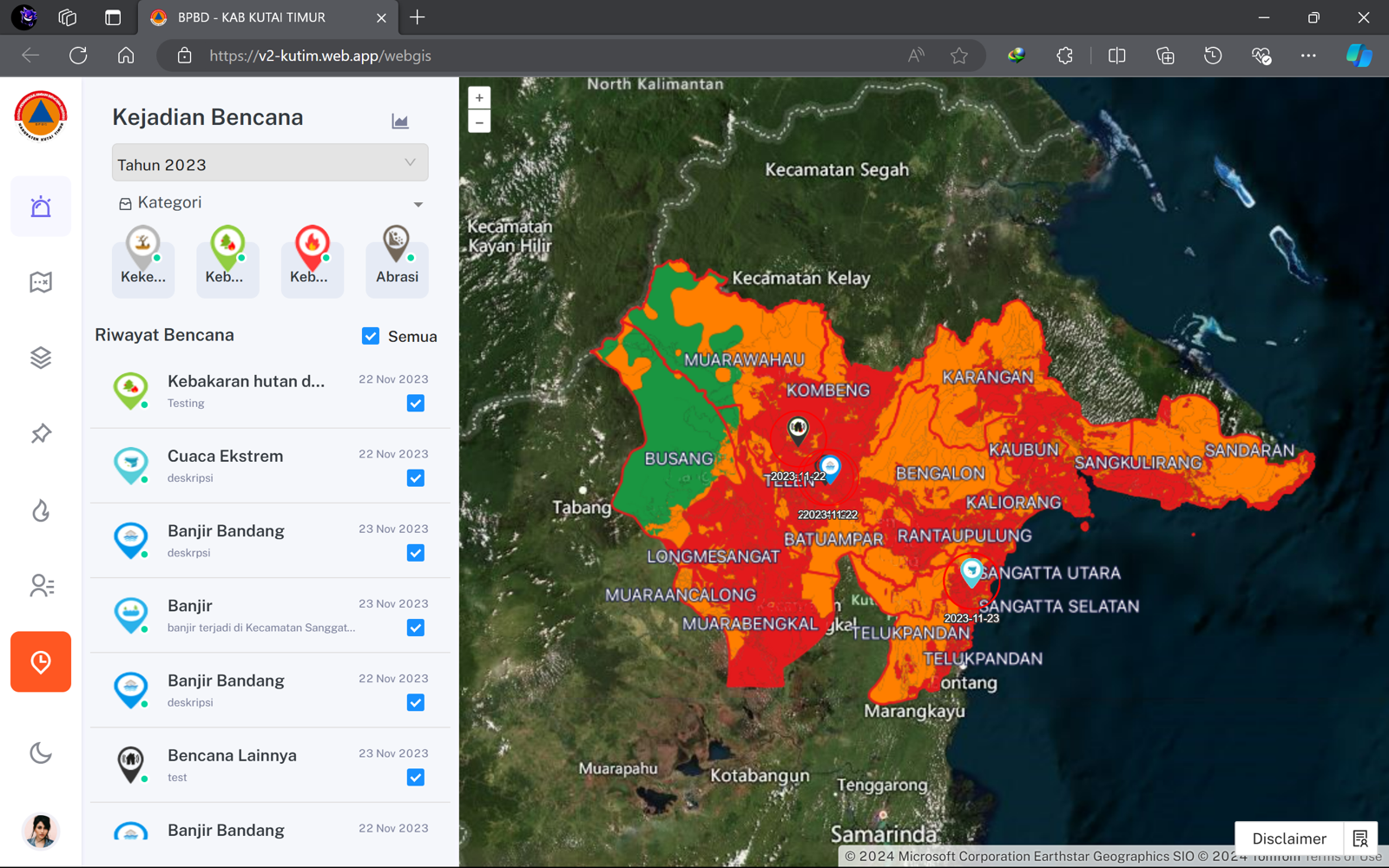Click the Sangatta Utara map marker
The width and height of the screenshot is (1389, 868).
971,573
